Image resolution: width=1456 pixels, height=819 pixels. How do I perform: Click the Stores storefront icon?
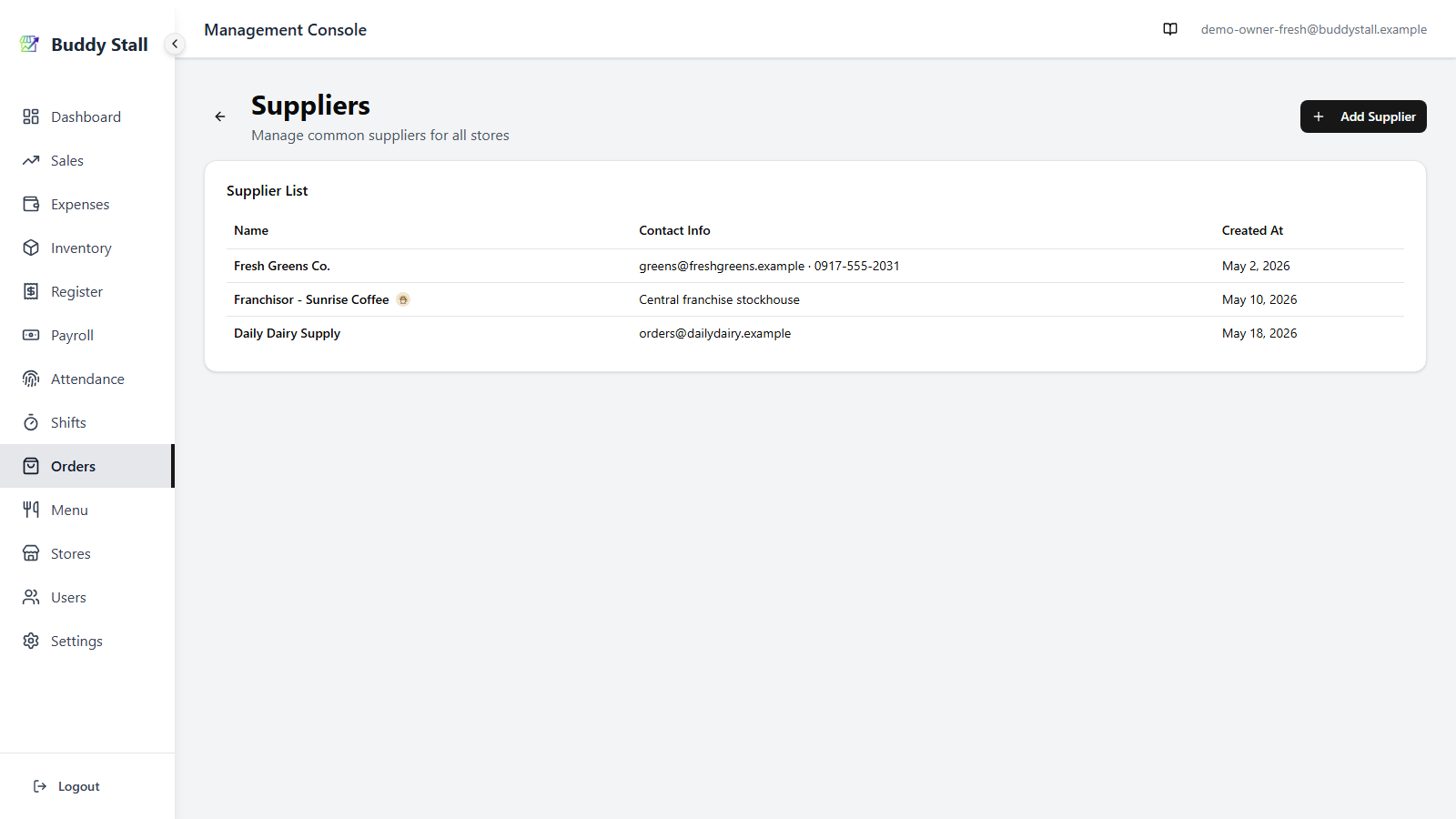(31, 553)
